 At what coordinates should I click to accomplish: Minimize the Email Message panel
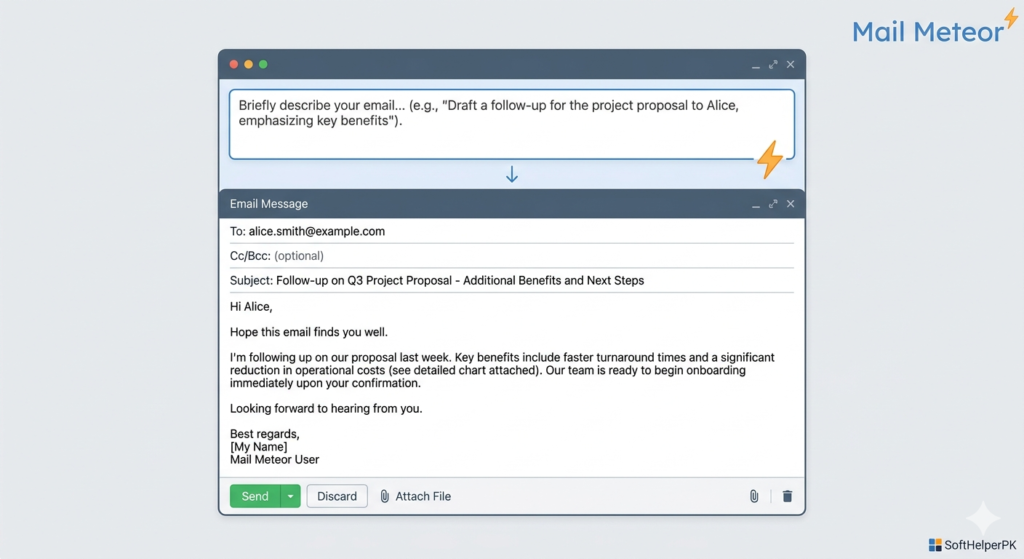[756, 204]
